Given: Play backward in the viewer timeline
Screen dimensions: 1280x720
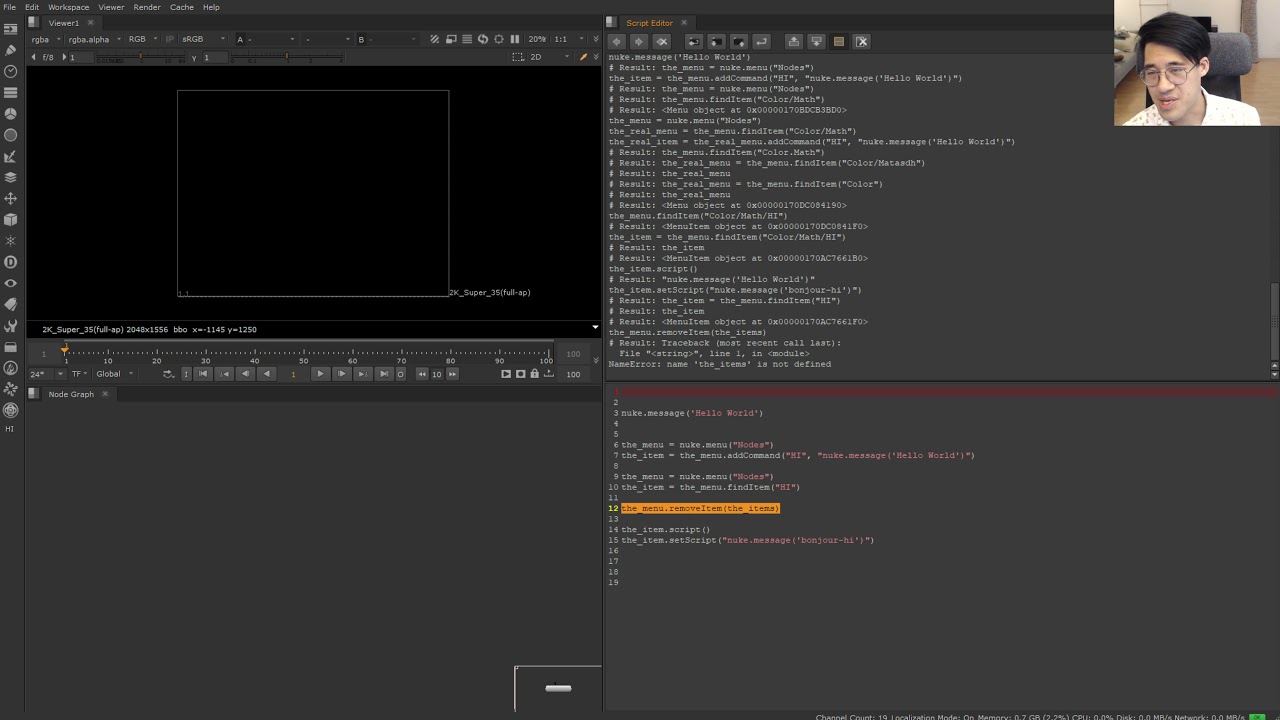Looking at the screenshot, I should (x=266, y=374).
